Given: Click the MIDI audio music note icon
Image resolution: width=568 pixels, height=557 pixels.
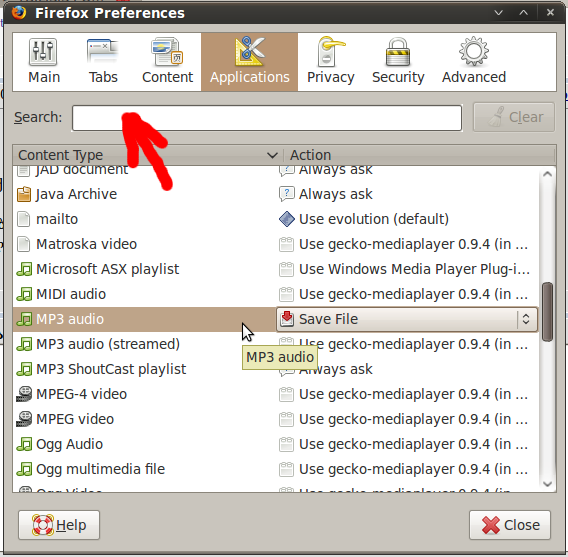Looking at the screenshot, I should [x=24, y=294].
